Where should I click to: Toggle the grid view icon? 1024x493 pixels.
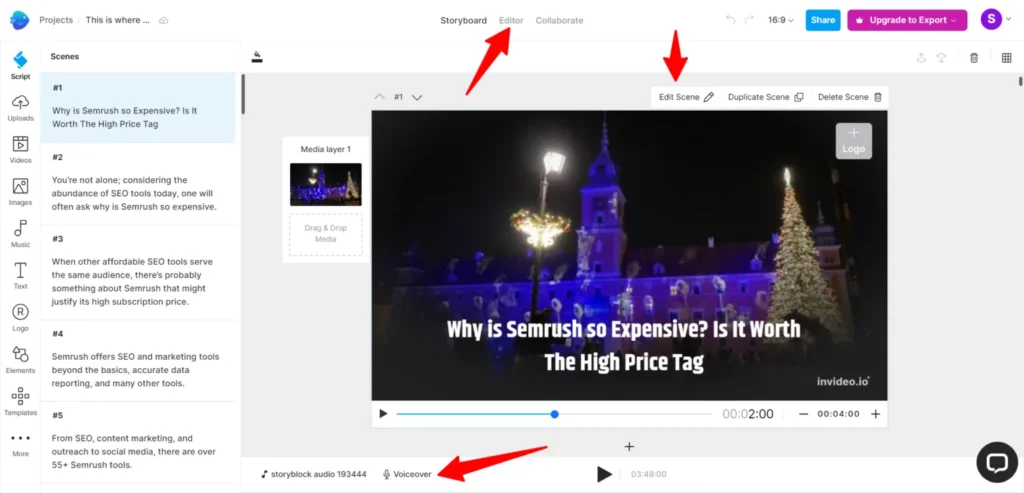(1006, 57)
